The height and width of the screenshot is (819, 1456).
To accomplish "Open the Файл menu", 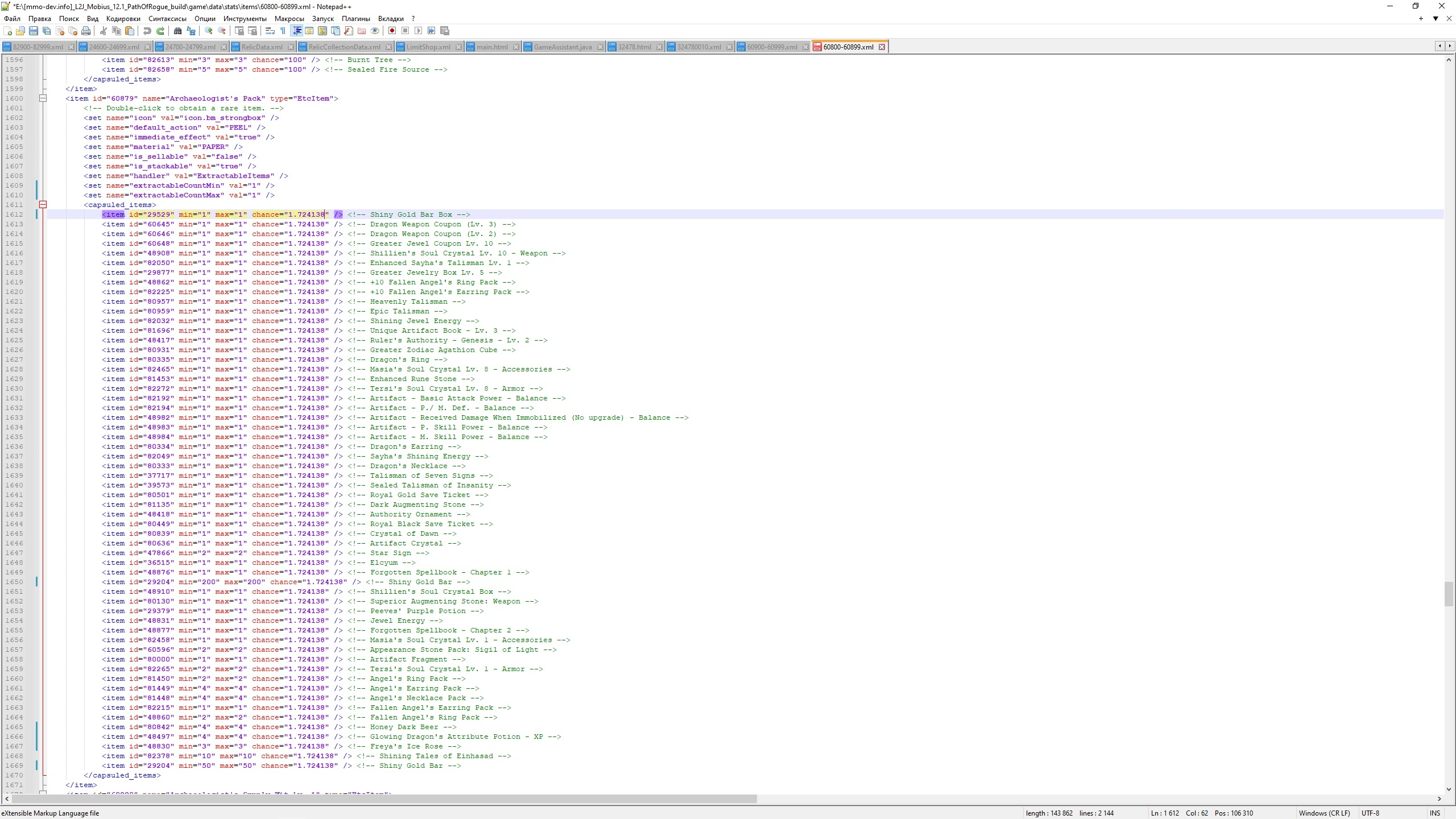I will pyautogui.click(x=12, y=19).
